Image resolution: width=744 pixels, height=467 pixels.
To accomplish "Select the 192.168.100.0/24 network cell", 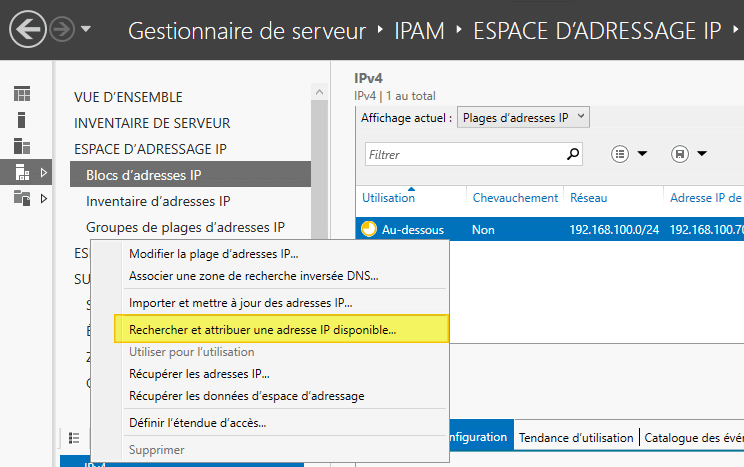I will (x=614, y=230).
